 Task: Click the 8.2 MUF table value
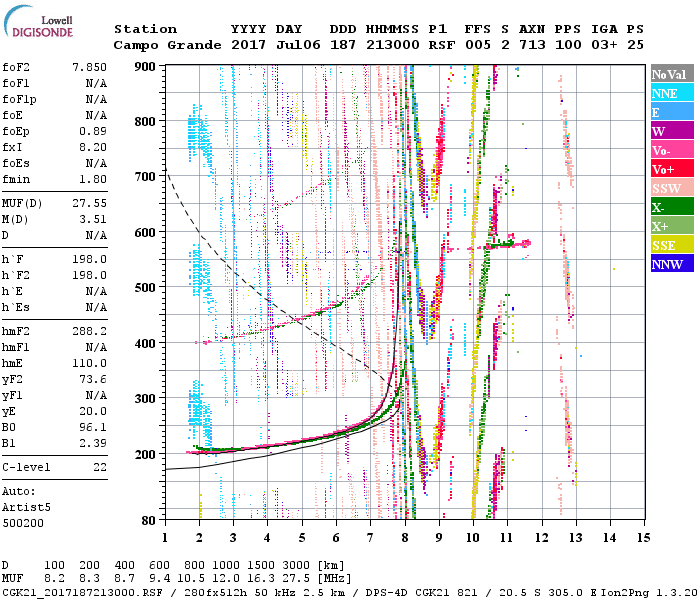(x=54, y=579)
